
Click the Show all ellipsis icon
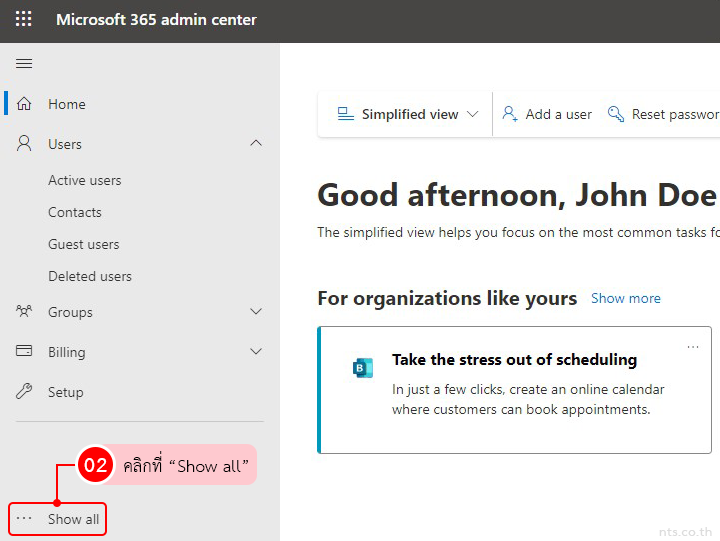[x=24, y=518]
